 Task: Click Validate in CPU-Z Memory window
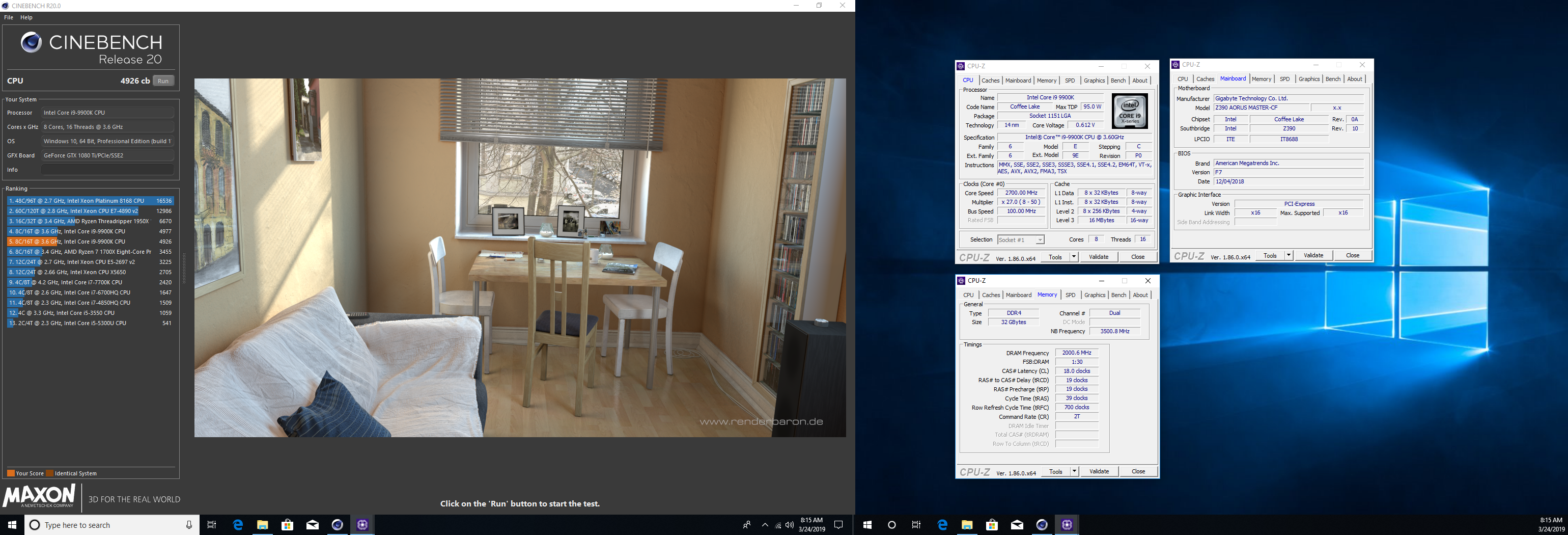click(1099, 472)
